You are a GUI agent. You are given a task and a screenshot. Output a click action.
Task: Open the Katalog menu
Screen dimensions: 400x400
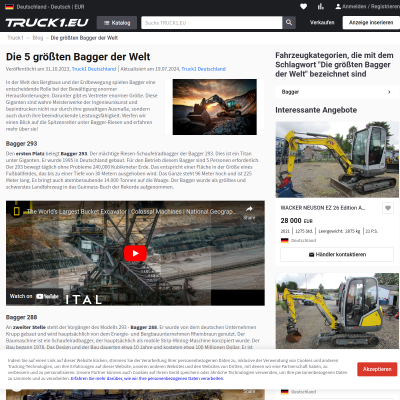point(117,23)
